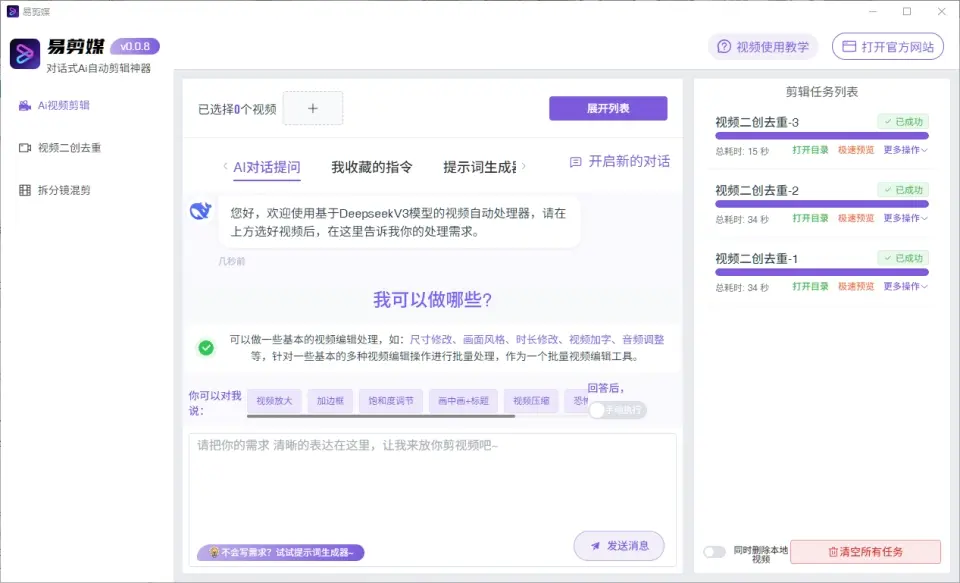The width and height of the screenshot is (960, 583).
Task: Click the 易剪媒 app logo icon
Action: coord(25,53)
